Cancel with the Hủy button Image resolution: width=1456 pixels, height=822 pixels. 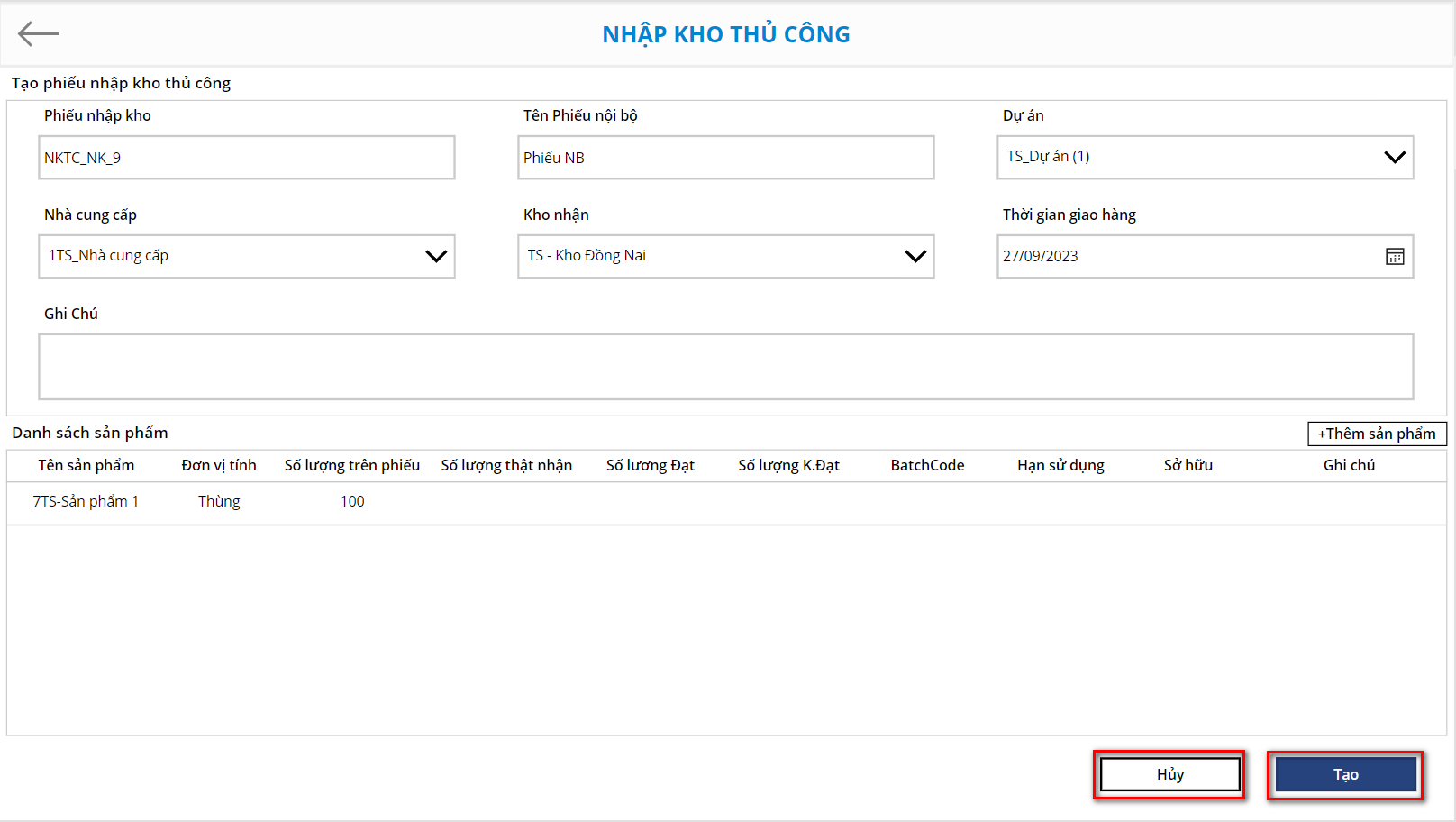point(1170,774)
